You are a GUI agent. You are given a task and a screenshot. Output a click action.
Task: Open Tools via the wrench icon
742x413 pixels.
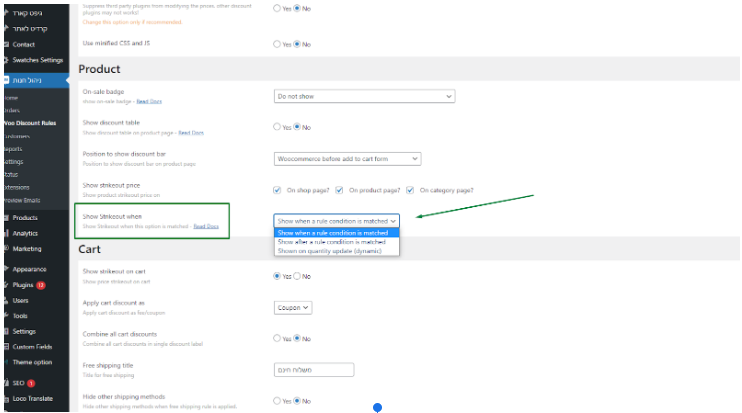pos(6,315)
